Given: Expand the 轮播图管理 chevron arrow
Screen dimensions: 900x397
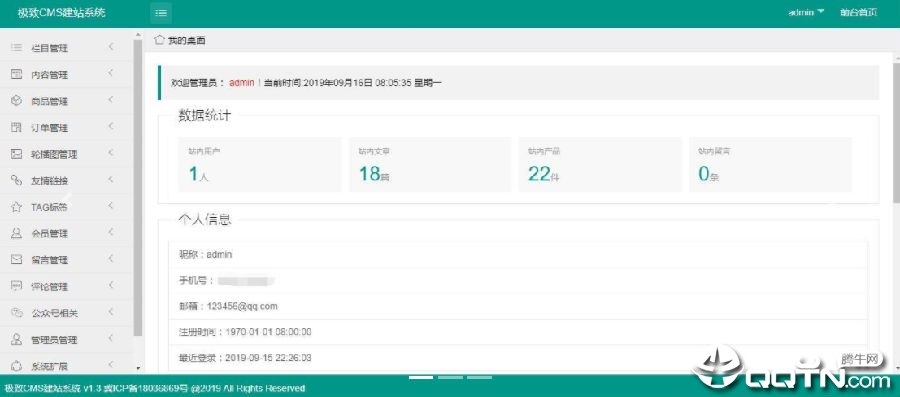Looking at the screenshot, I should click(110, 153).
